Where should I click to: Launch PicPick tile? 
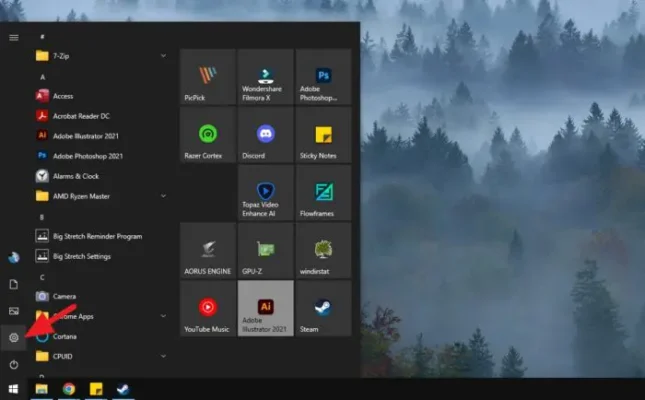tap(208, 77)
